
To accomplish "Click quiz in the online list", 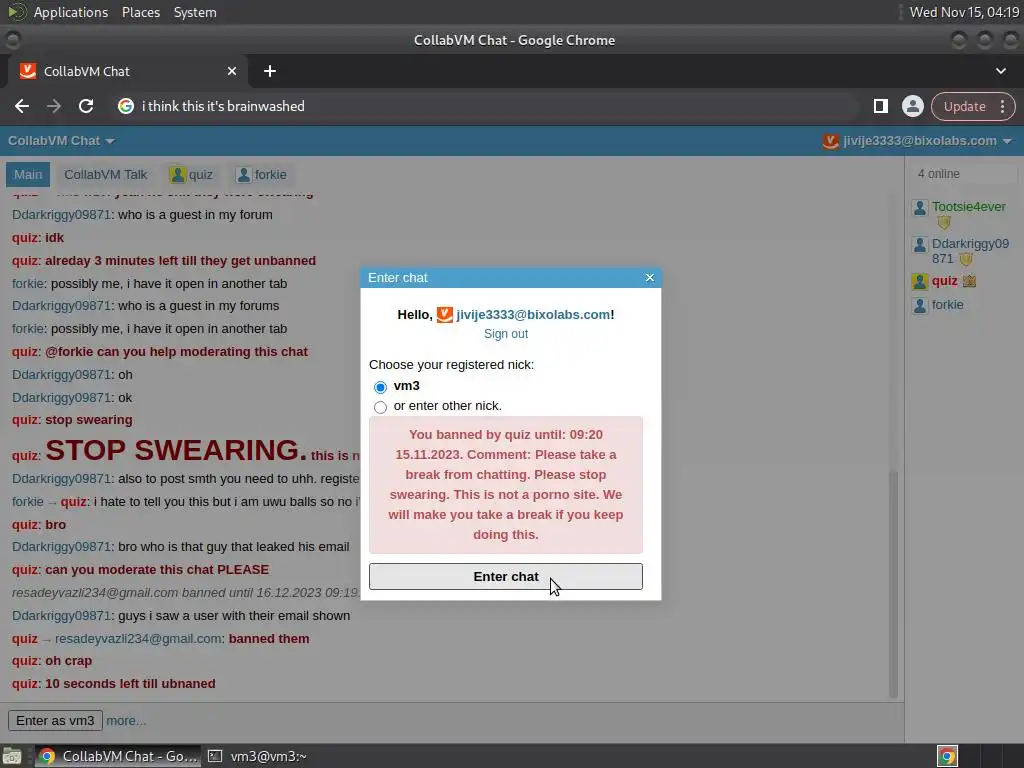I will [944, 281].
